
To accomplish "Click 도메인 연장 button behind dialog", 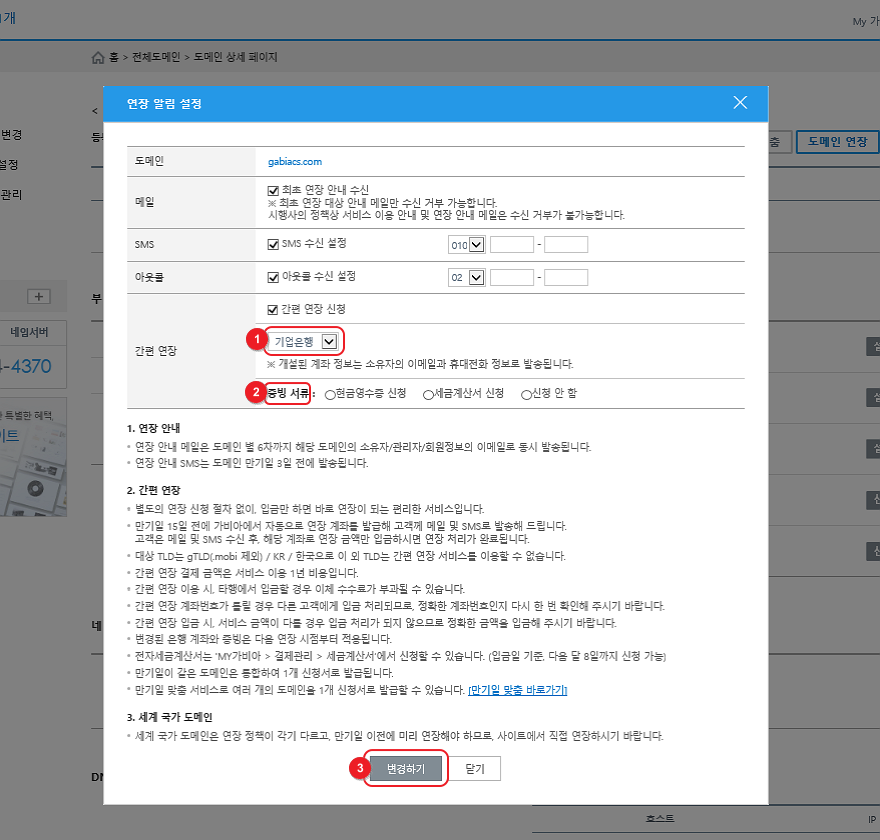I will click(837, 142).
